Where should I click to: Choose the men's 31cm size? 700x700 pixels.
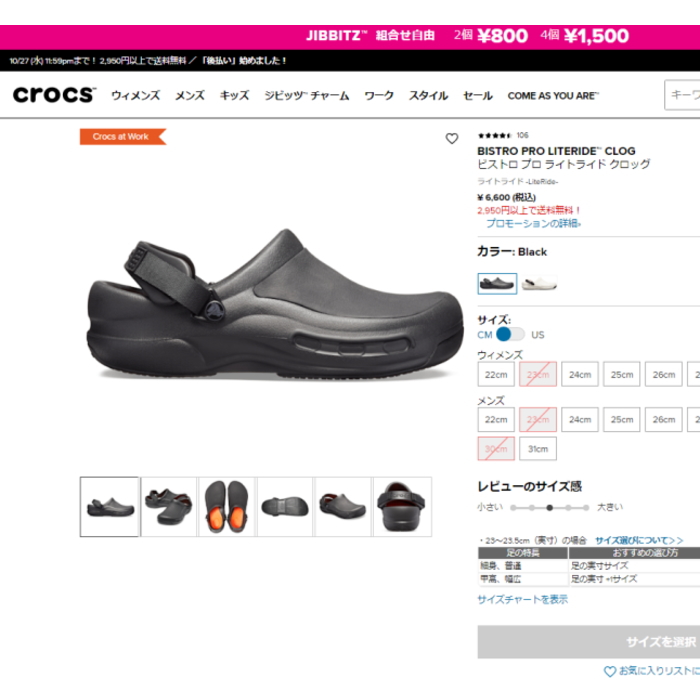click(x=538, y=449)
